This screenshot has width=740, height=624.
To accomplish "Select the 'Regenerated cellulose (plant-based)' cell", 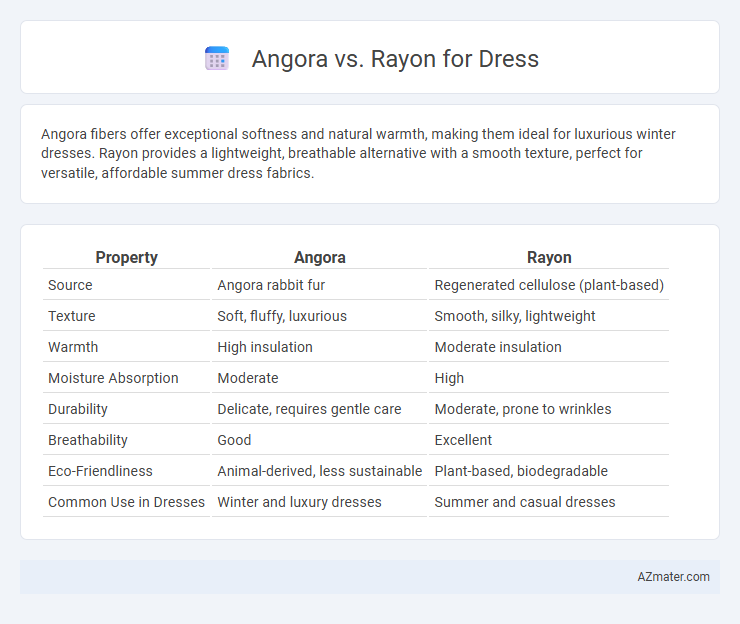I will coord(549,285).
